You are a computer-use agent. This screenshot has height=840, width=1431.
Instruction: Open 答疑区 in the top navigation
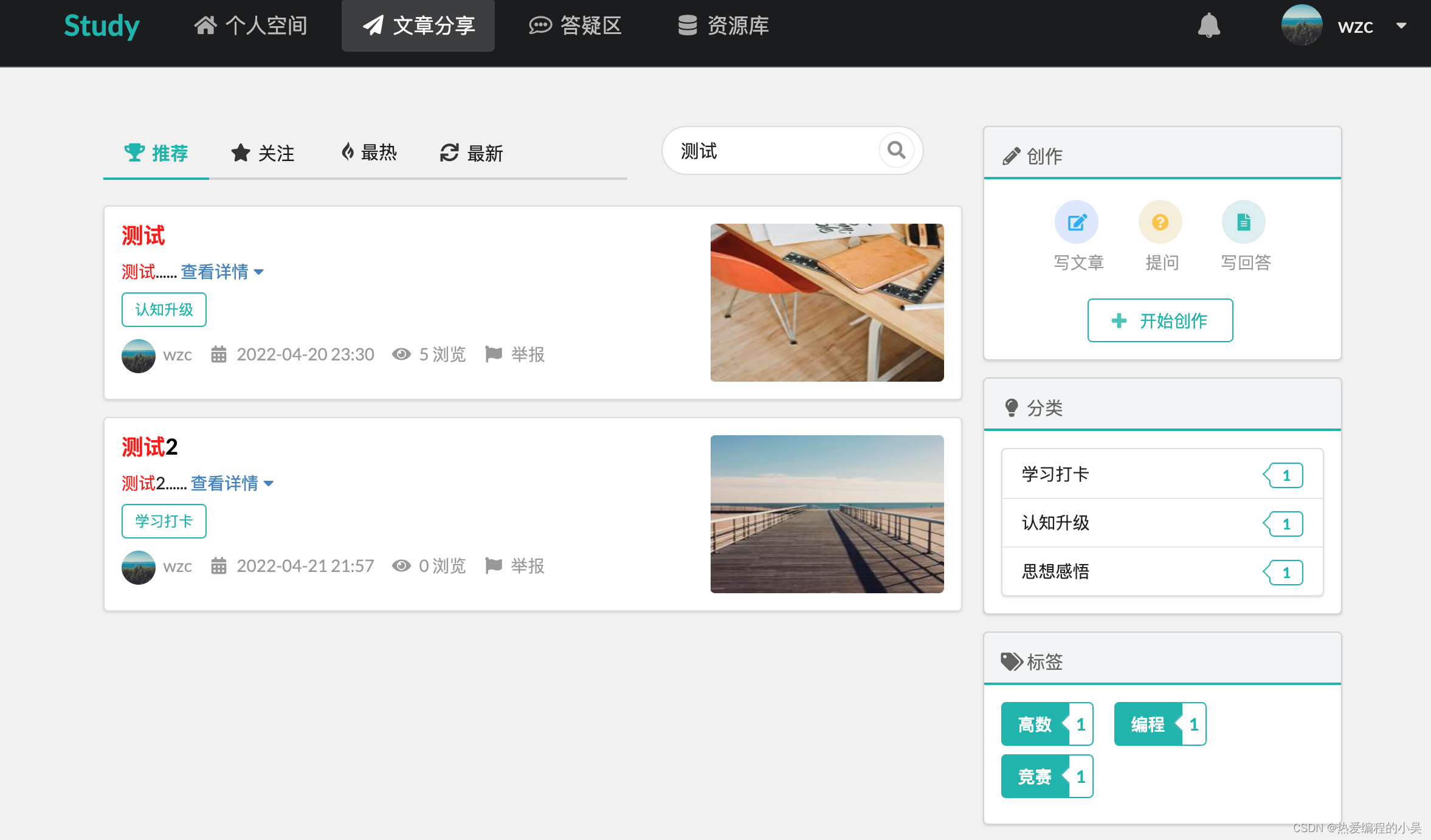point(575,26)
